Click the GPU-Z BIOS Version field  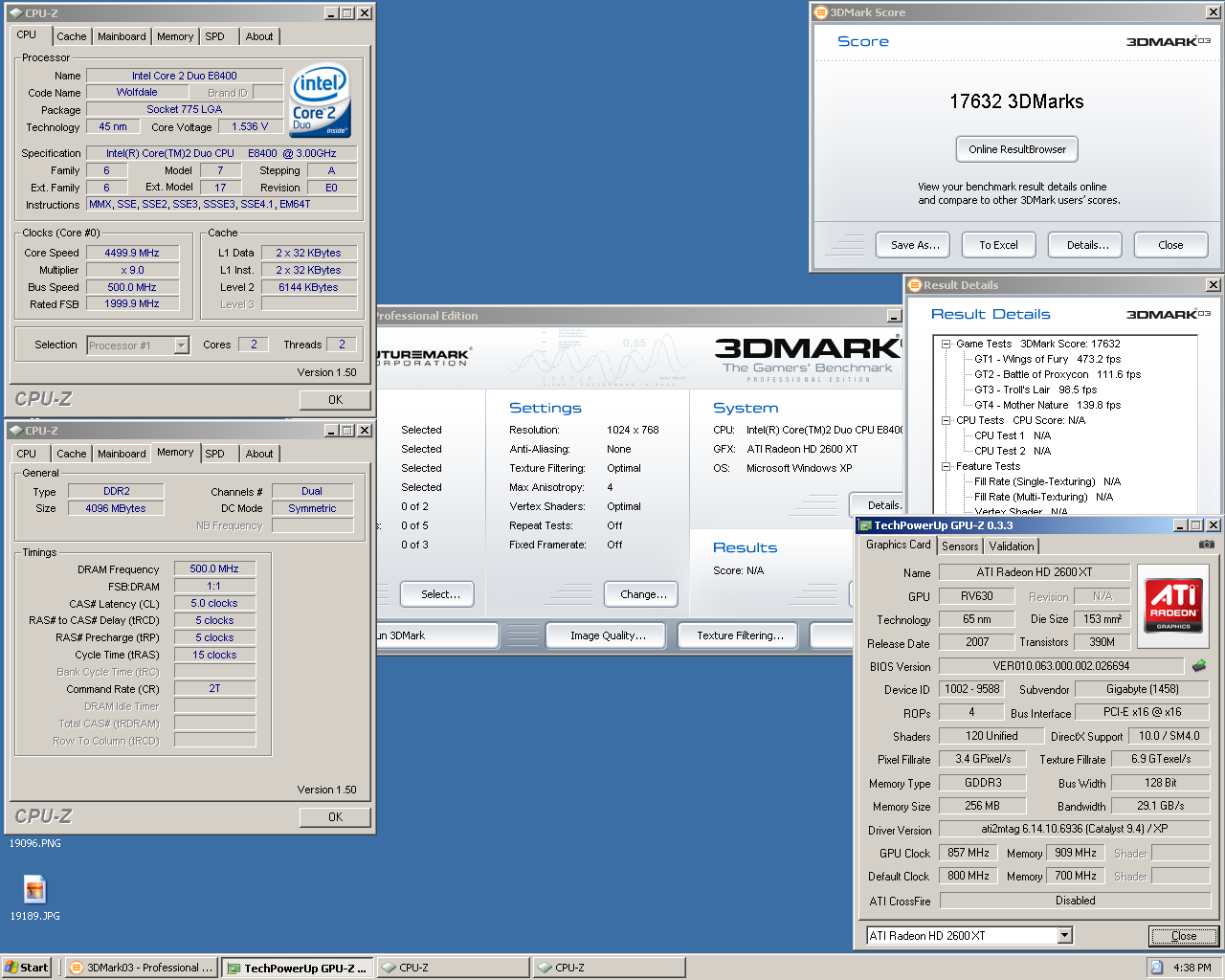1061,666
